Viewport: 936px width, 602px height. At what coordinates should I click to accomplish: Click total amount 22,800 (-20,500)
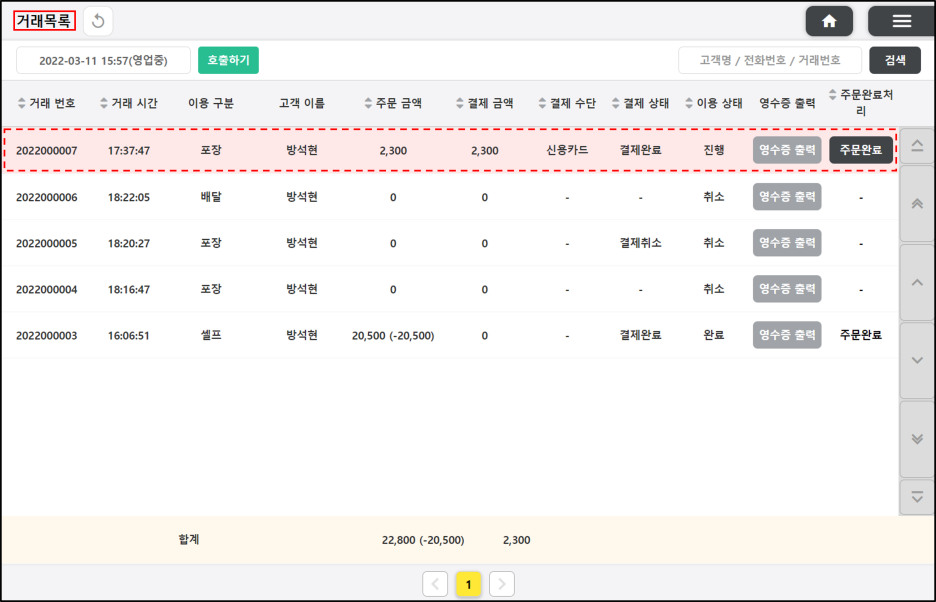(x=423, y=540)
